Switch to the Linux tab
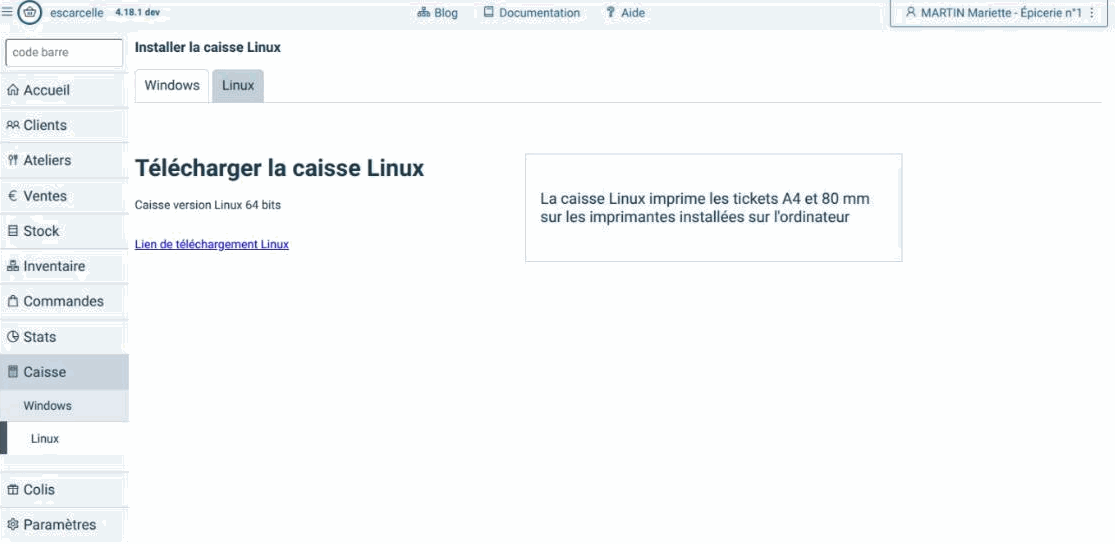 coord(238,86)
